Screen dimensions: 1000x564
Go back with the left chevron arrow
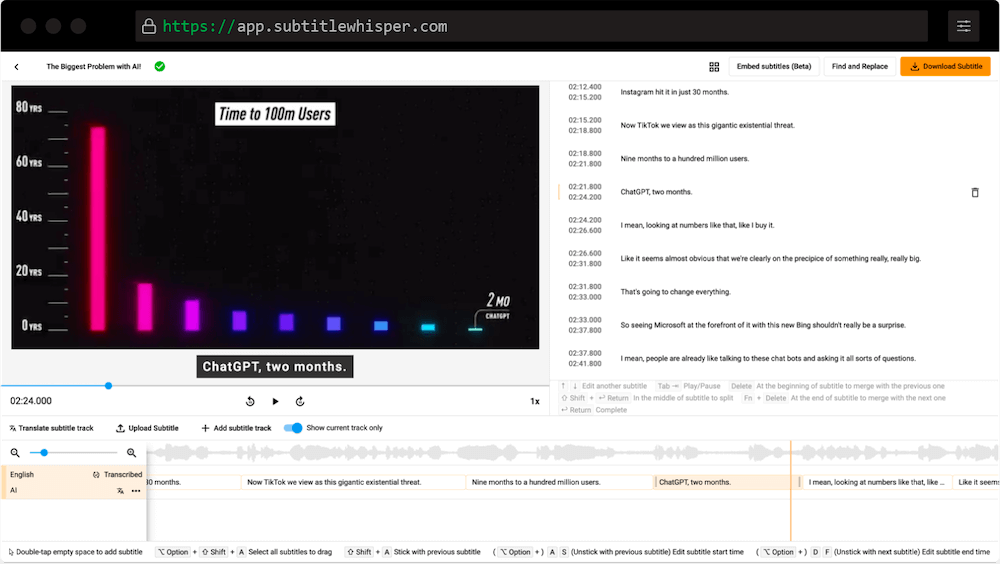[17, 66]
